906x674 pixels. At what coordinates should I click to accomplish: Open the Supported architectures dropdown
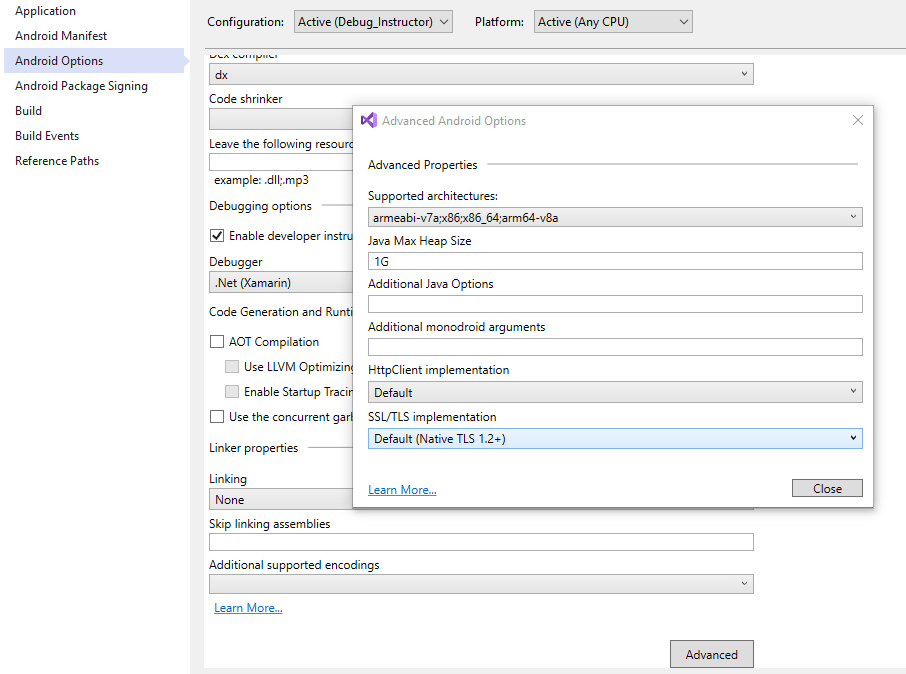point(614,217)
